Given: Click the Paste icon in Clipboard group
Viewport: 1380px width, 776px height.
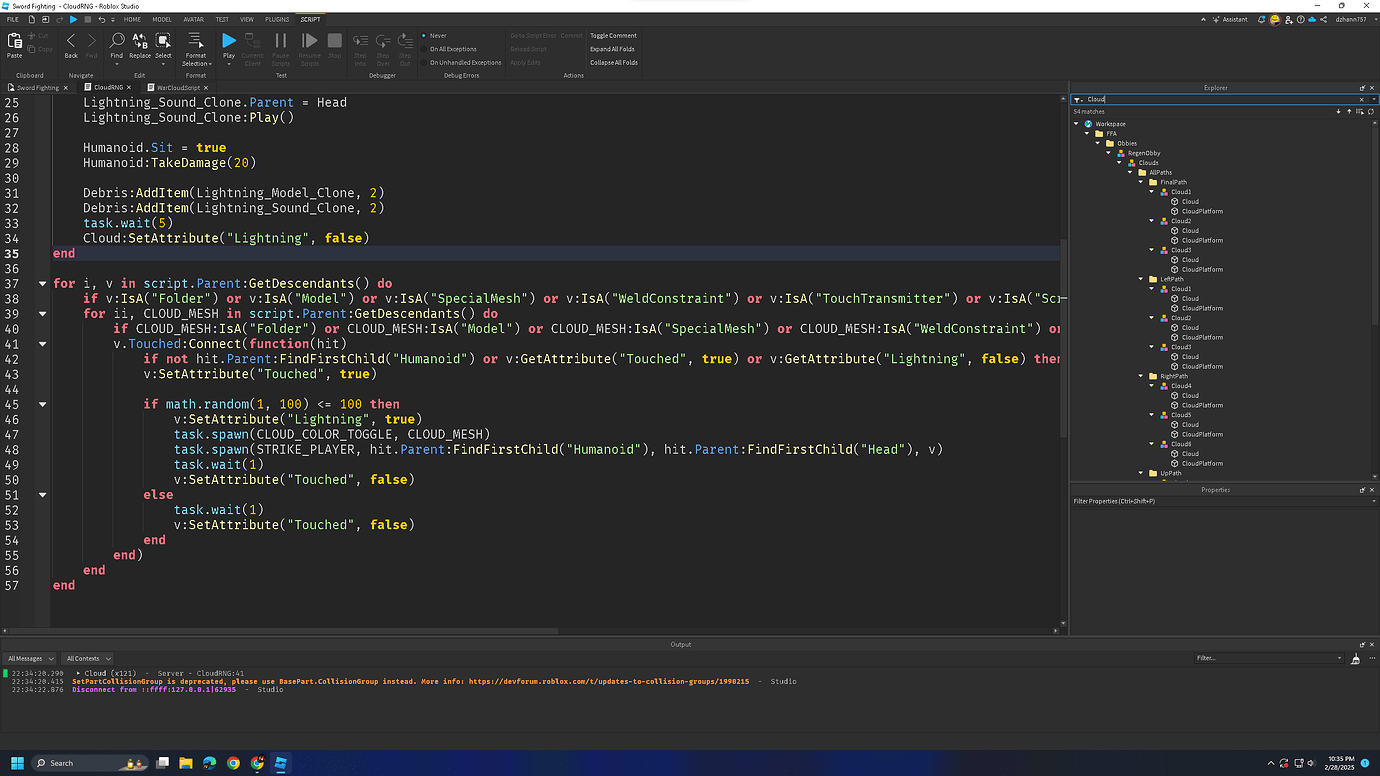Looking at the screenshot, I should (x=15, y=41).
